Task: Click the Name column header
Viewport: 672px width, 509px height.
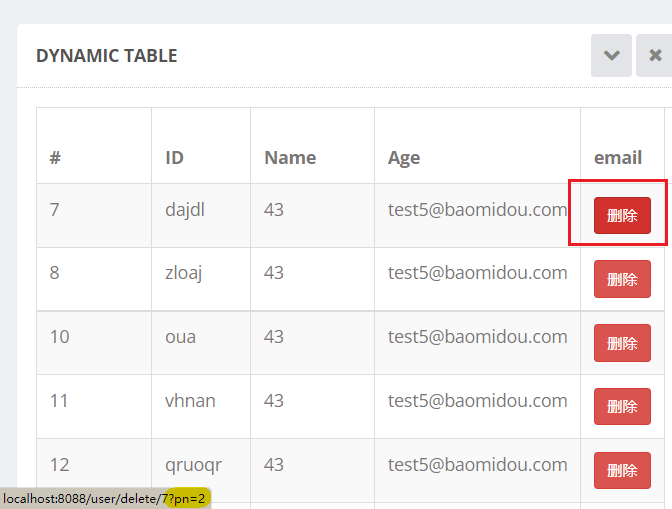Action: point(290,157)
